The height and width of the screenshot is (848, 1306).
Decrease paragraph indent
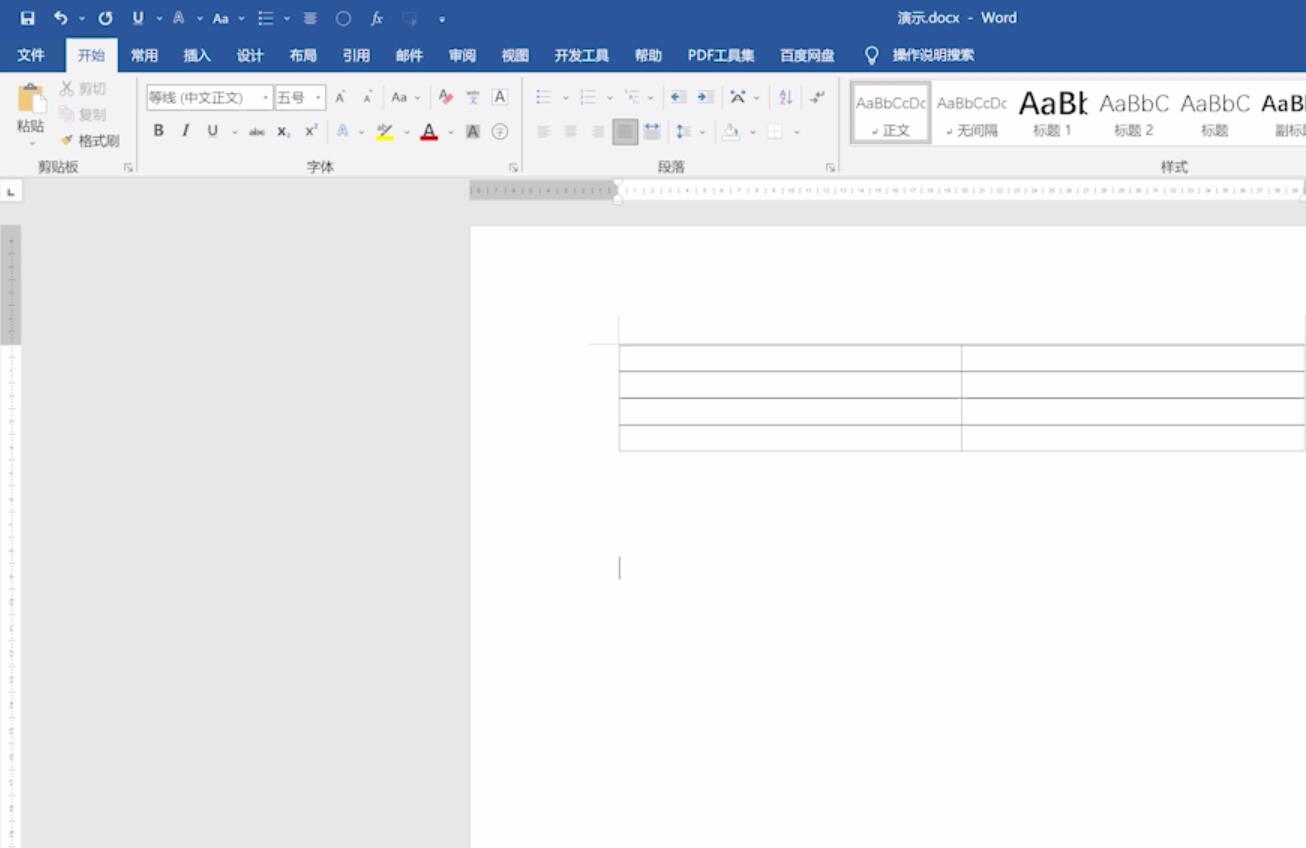tap(678, 97)
